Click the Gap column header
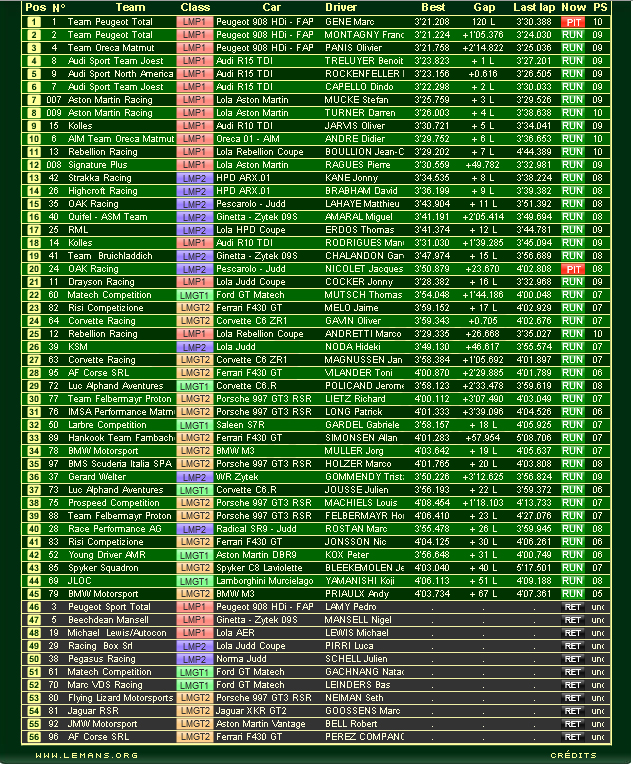Screen dimensions: 633x764 tap(484, 7)
